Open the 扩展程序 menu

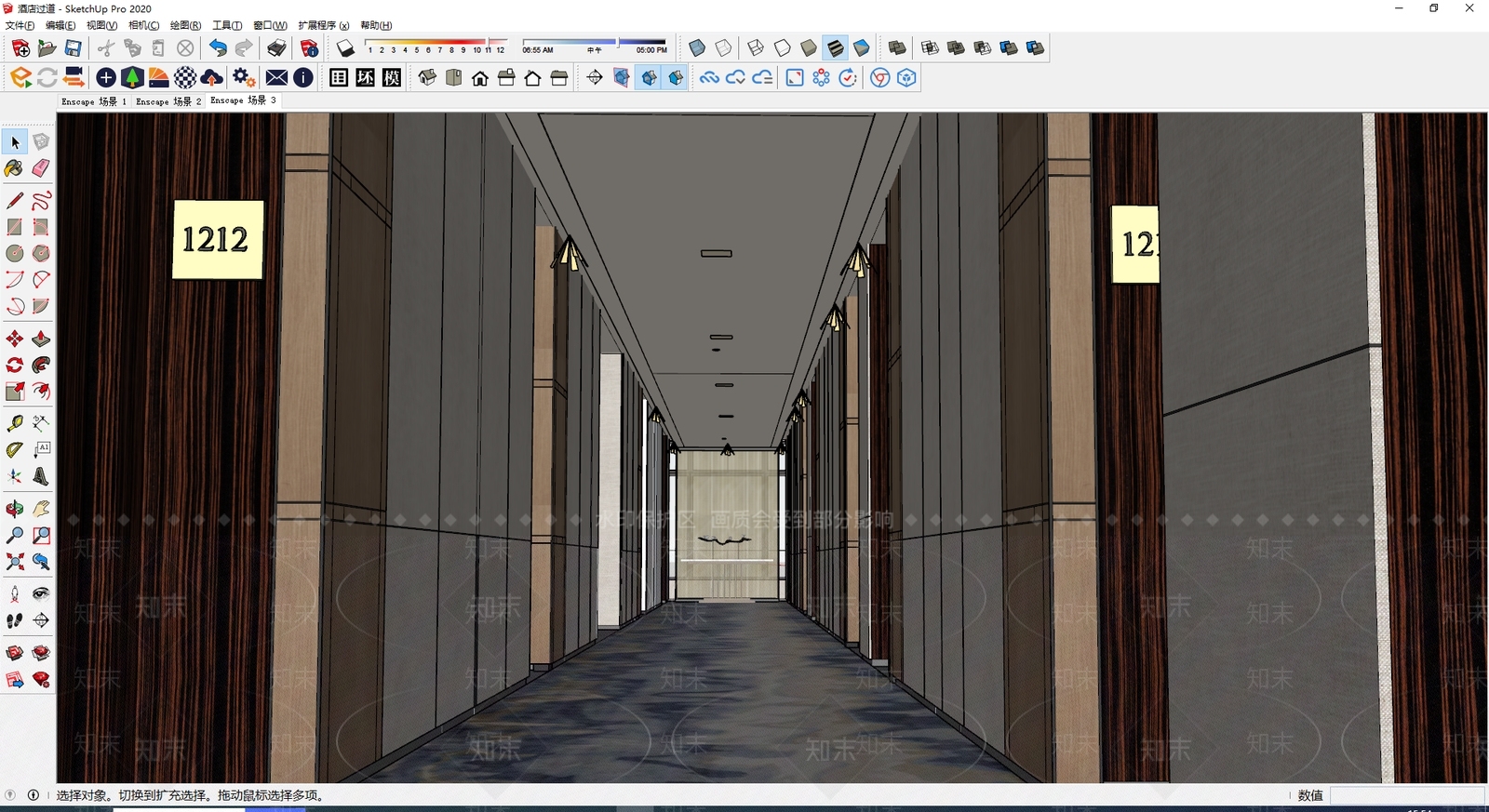pyautogui.click(x=324, y=26)
